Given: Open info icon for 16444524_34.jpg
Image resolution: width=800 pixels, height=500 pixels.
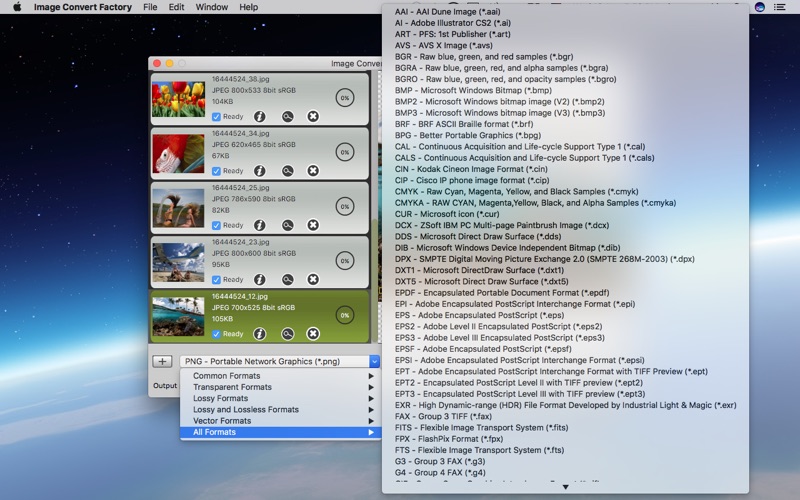Looking at the screenshot, I should click(x=260, y=171).
